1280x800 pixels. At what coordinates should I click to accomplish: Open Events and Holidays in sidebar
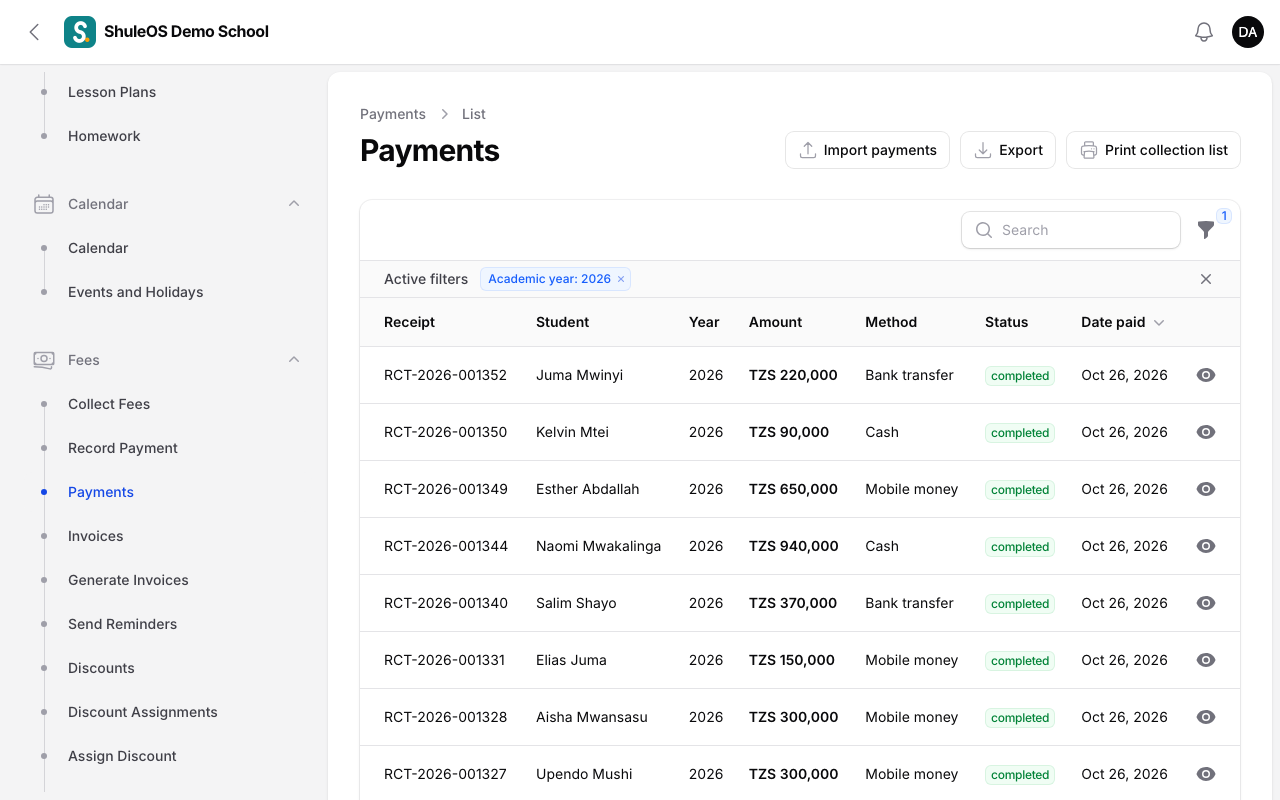coord(136,292)
